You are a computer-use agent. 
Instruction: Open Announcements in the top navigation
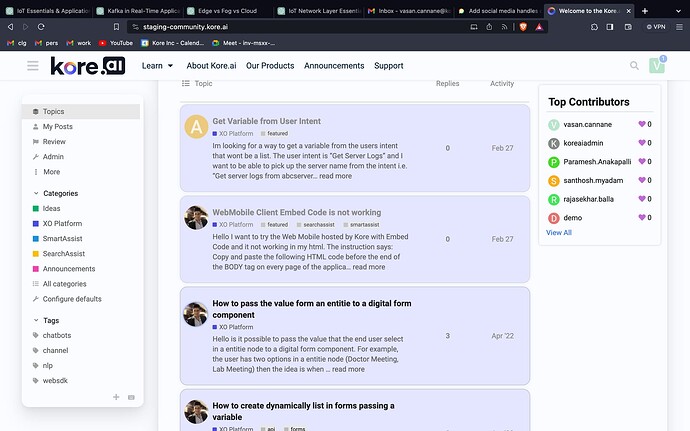coord(334,66)
